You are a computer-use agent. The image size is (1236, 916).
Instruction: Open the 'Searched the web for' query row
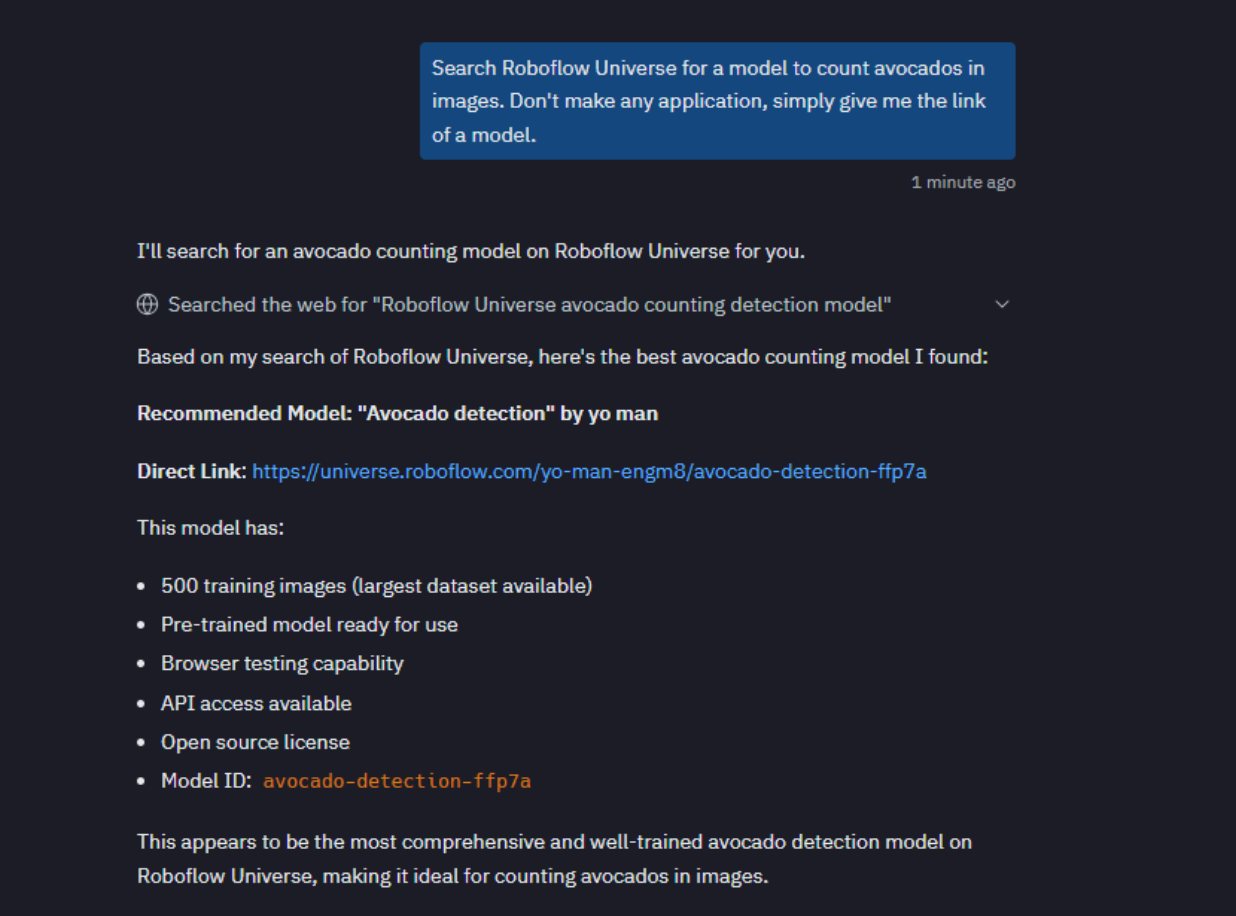[x=574, y=305]
